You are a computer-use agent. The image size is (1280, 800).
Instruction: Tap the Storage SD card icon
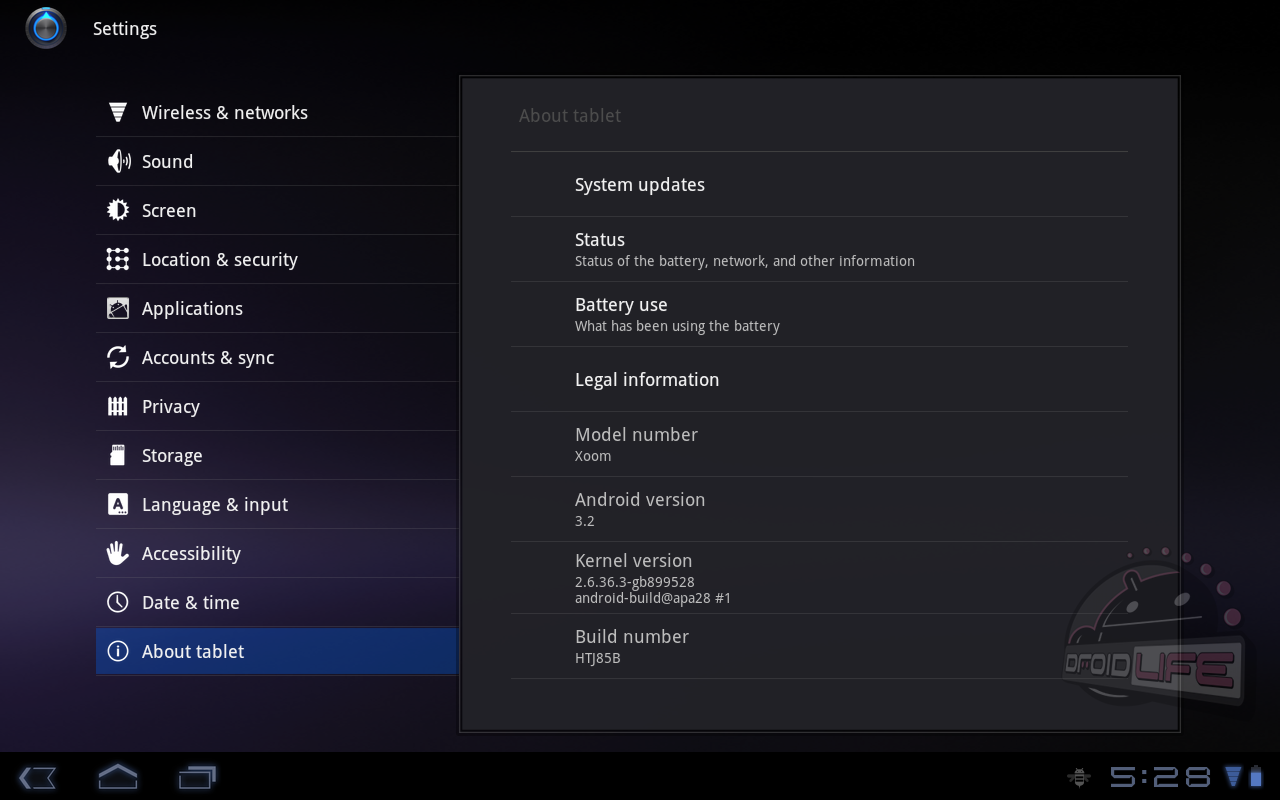[x=118, y=455]
